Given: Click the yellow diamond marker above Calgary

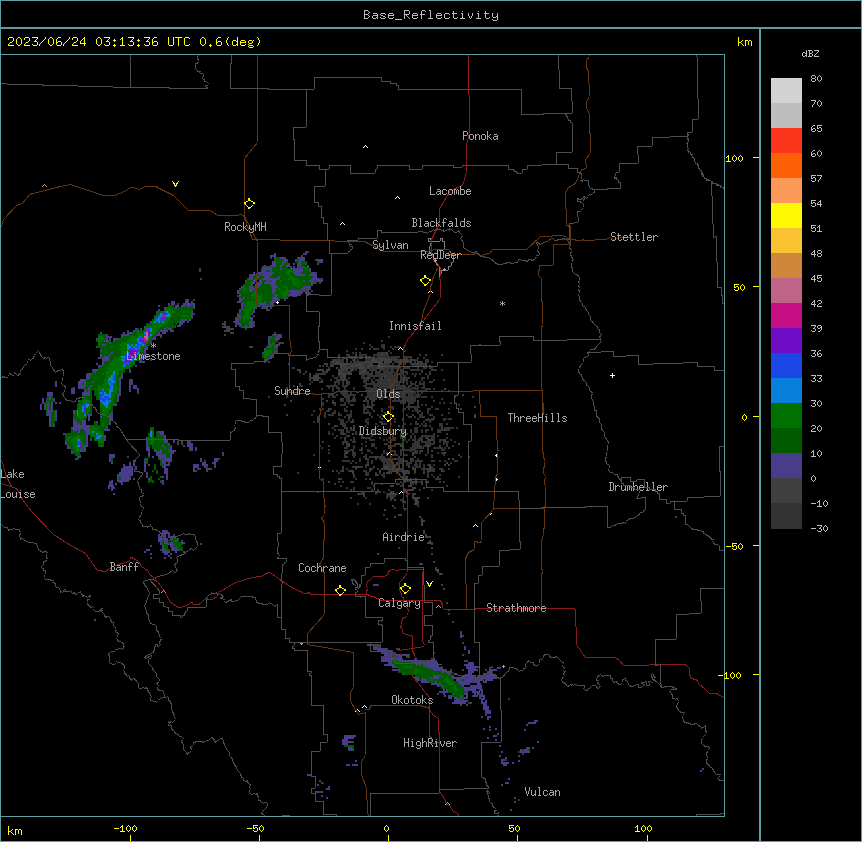Looking at the screenshot, I should (x=405, y=589).
